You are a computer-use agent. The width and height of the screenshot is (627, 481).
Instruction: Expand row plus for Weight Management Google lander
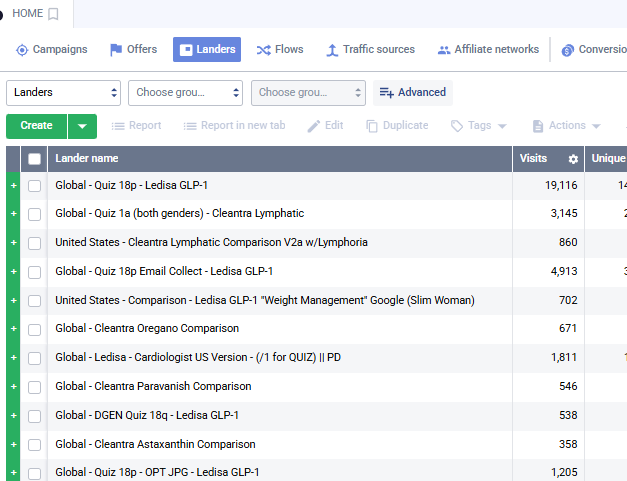tap(14, 301)
